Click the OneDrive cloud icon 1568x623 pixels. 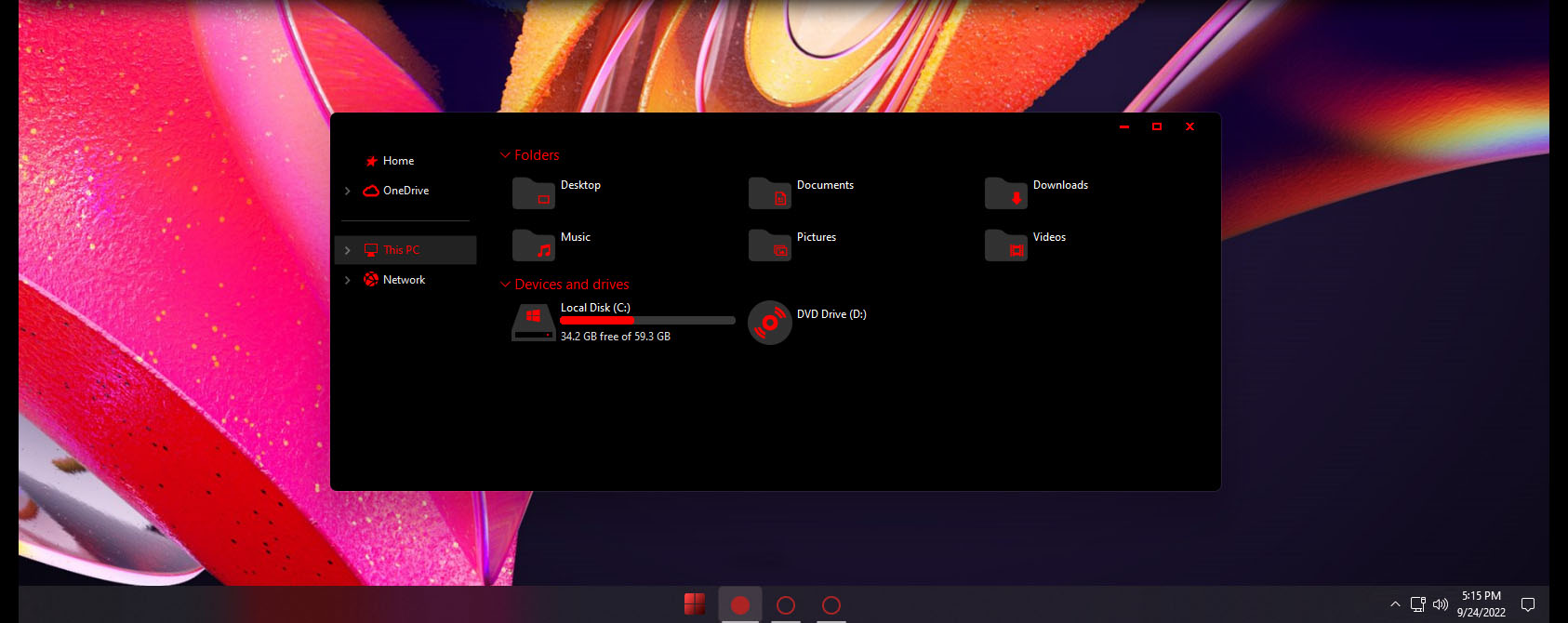point(371,191)
